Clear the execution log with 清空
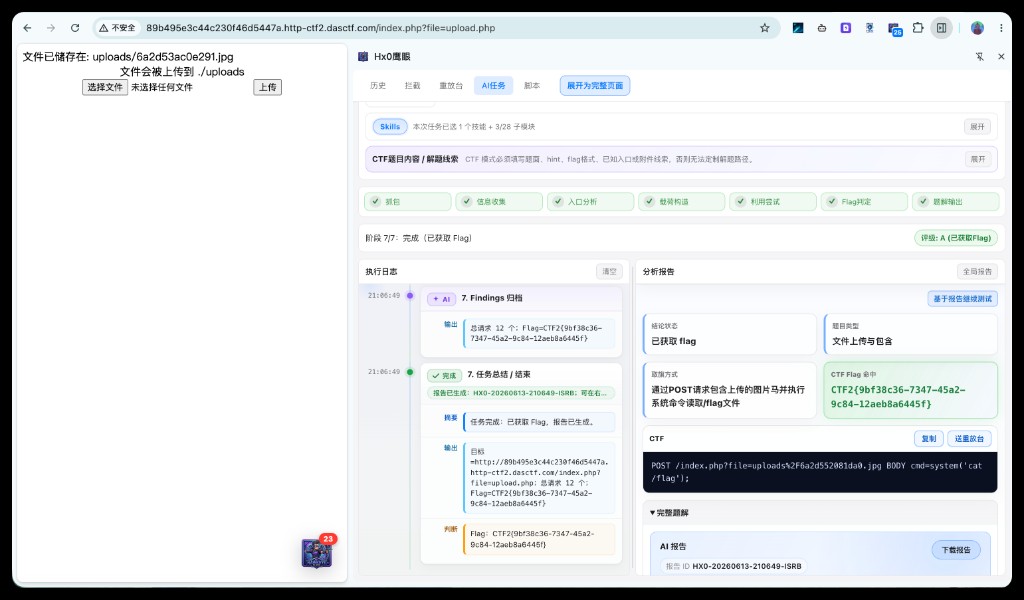 [x=609, y=271]
